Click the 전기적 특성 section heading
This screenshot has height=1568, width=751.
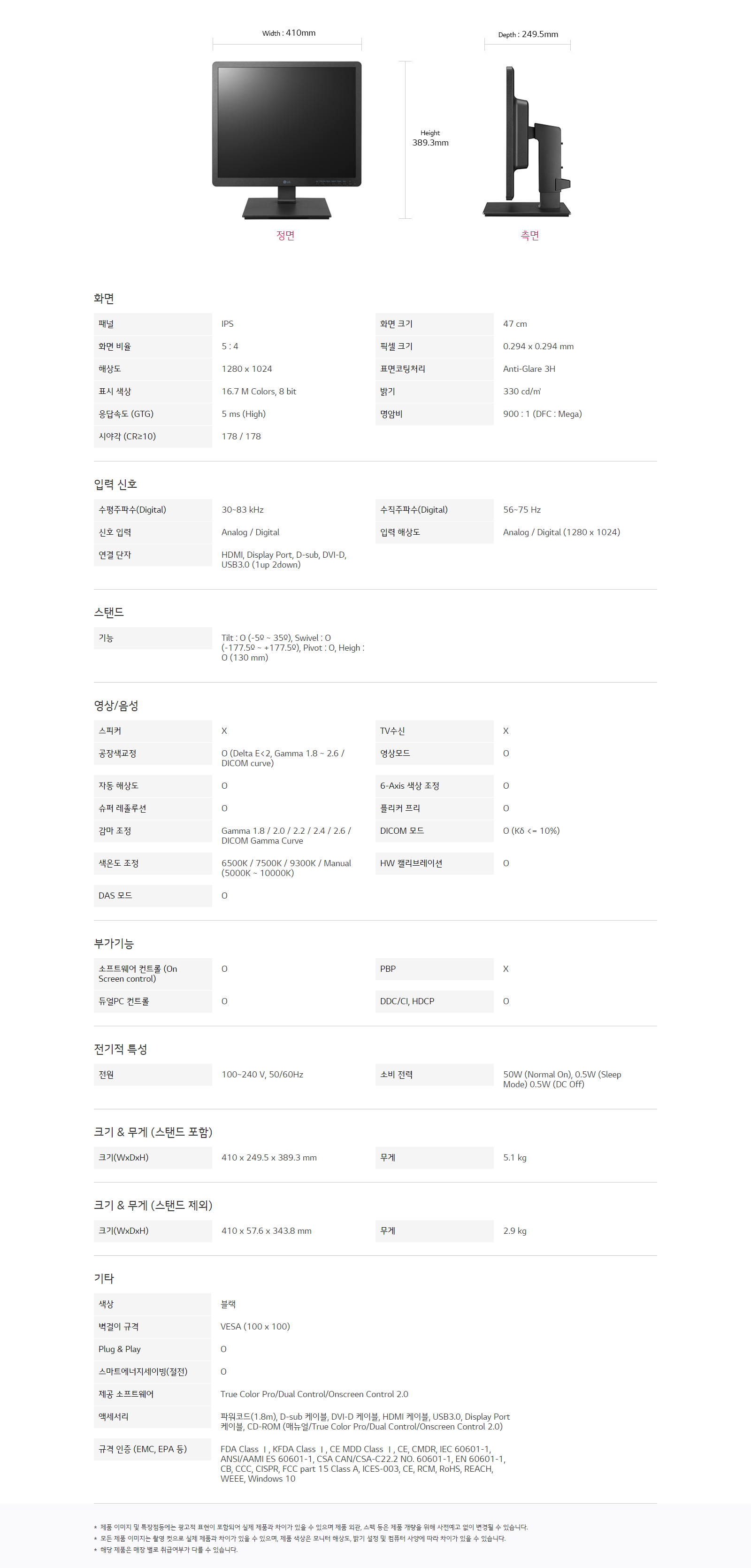(121, 1049)
